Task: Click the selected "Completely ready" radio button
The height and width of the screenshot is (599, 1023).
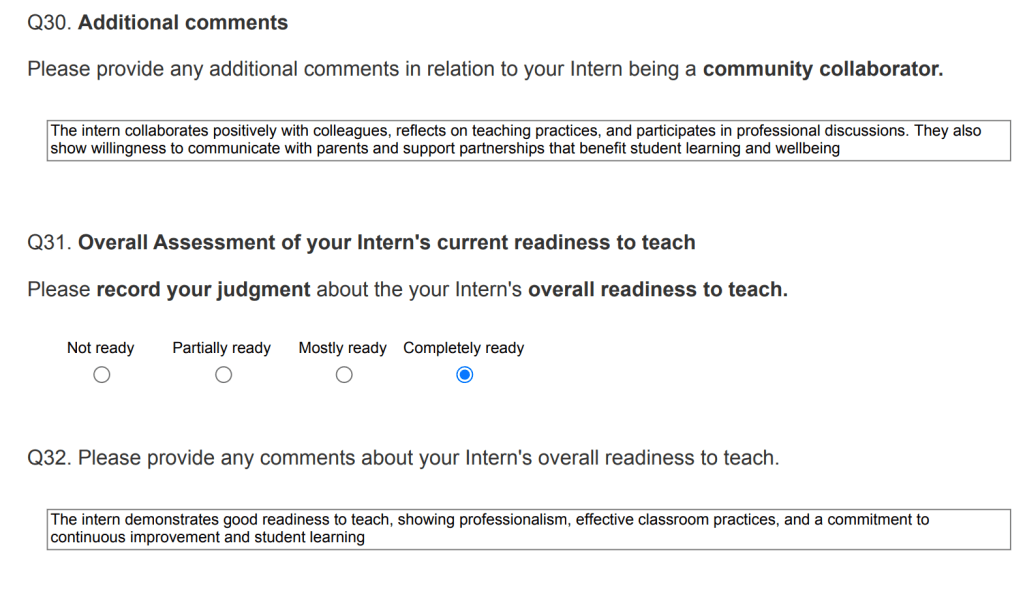Action: pyautogui.click(x=464, y=375)
